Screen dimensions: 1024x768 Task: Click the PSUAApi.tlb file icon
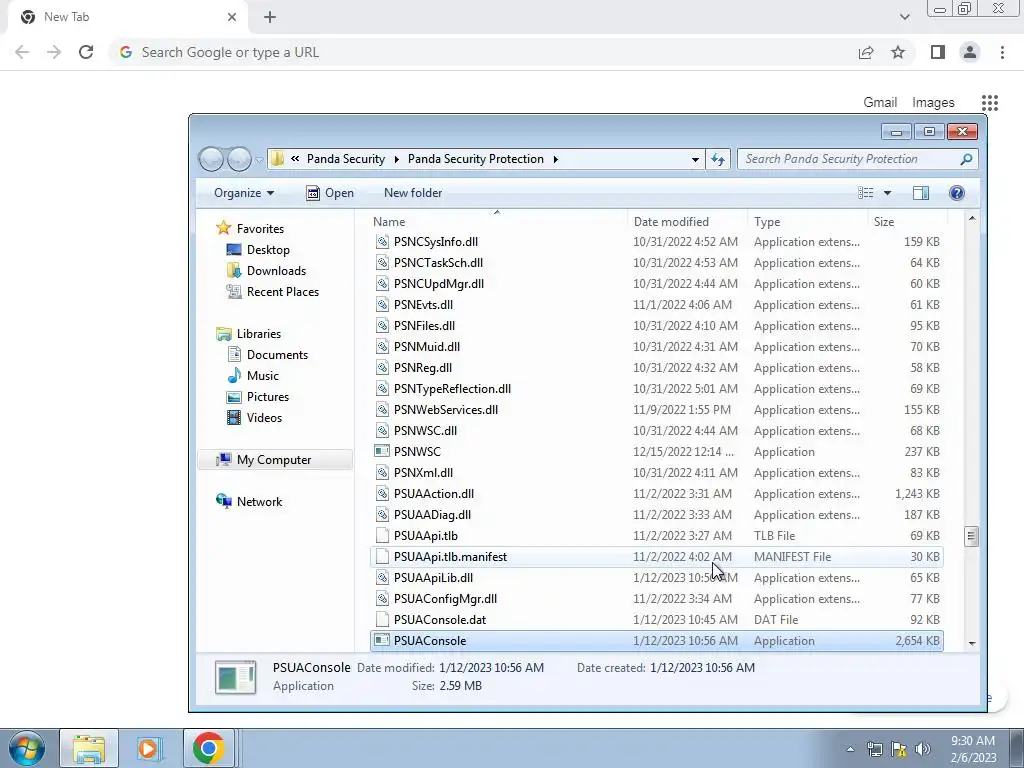[382, 536]
